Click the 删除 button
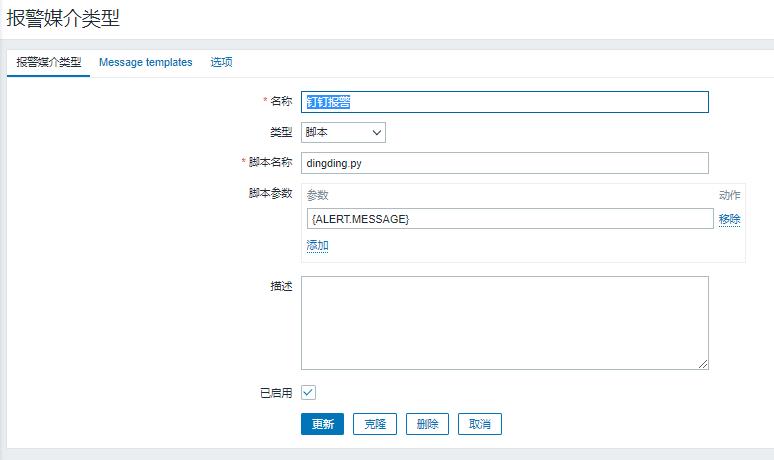774x460 pixels. [427, 424]
